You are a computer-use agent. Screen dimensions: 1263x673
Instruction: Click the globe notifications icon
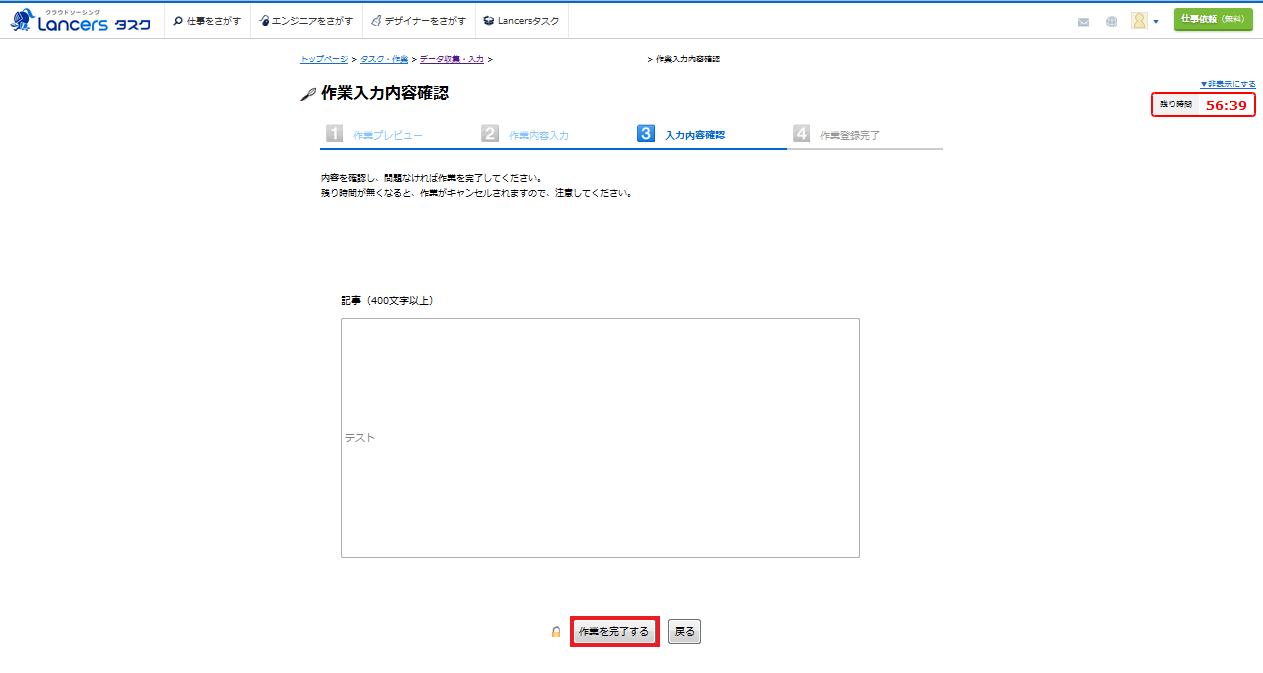pyautogui.click(x=1111, y=21)
